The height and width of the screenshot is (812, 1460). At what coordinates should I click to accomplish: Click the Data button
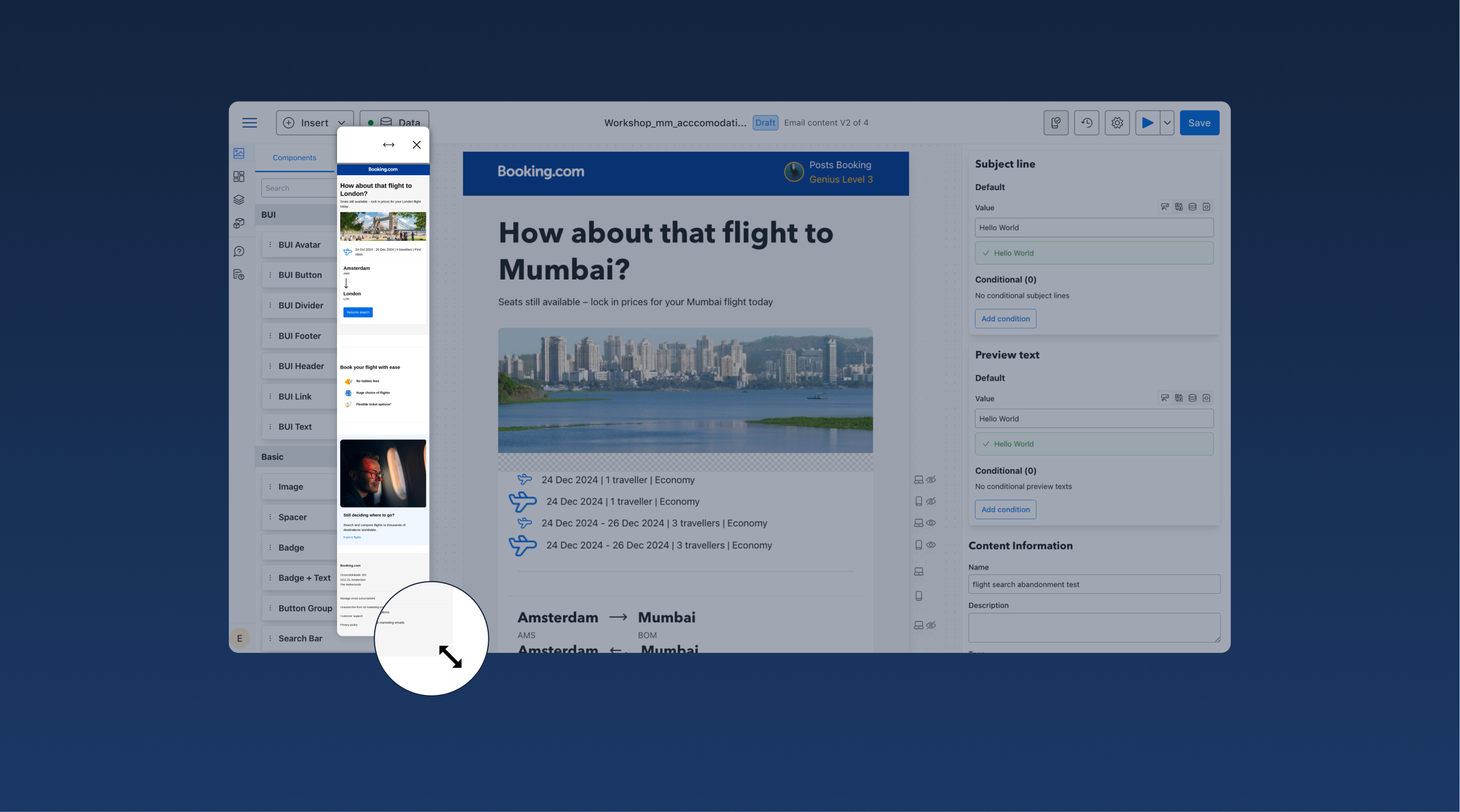click(395, 122)
